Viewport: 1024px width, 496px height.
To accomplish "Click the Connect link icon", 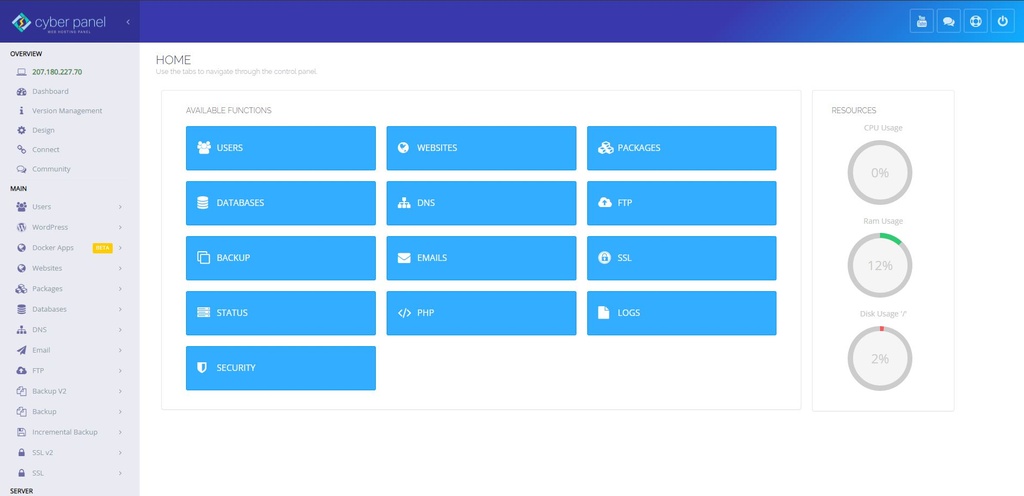I will 21,149.
